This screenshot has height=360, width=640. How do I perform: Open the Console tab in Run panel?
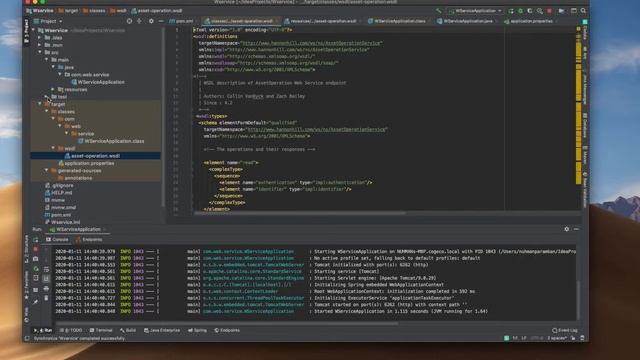pos(57,240)
